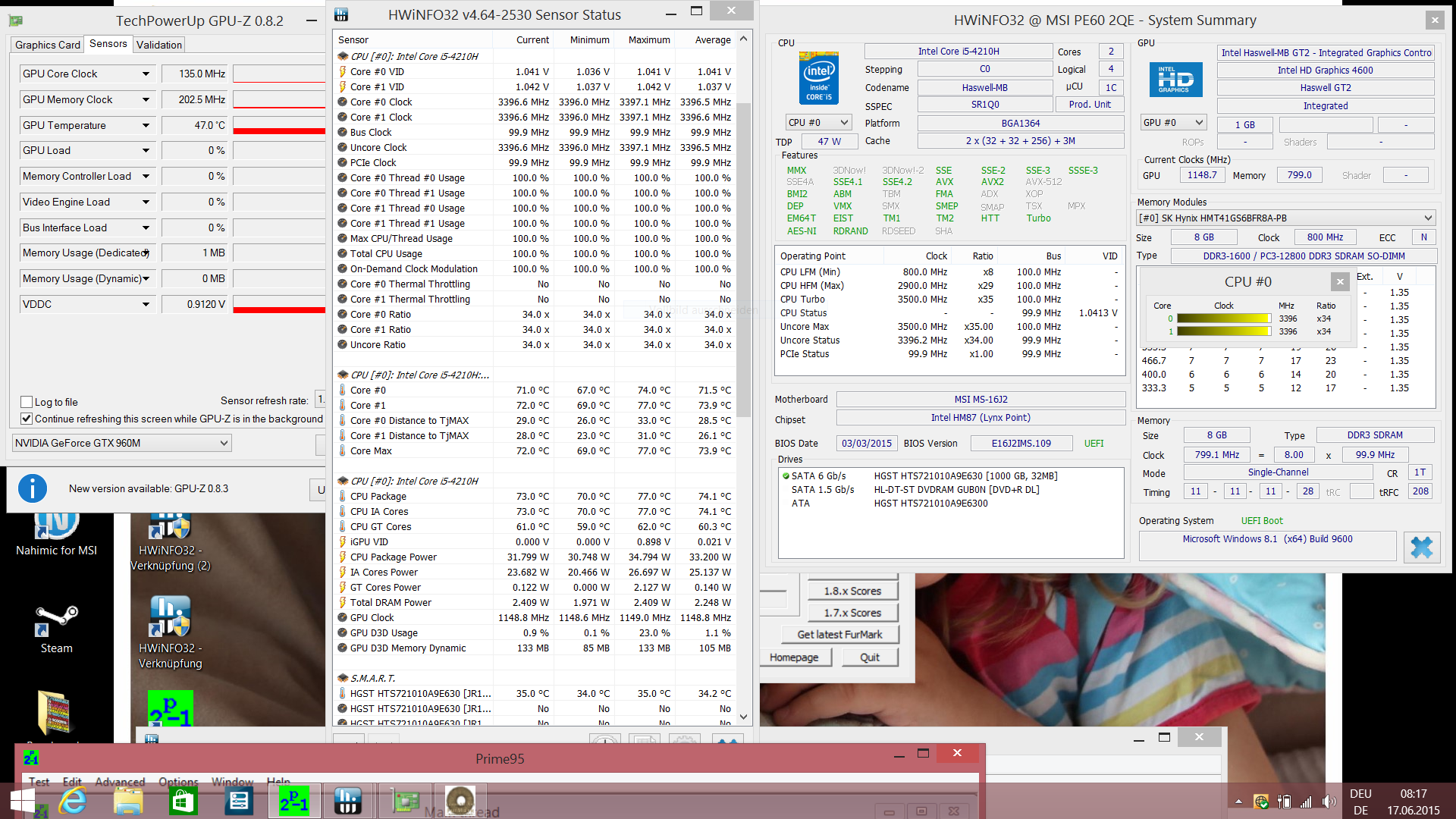Click the blue X button in System Summary

click(1421, 548)
